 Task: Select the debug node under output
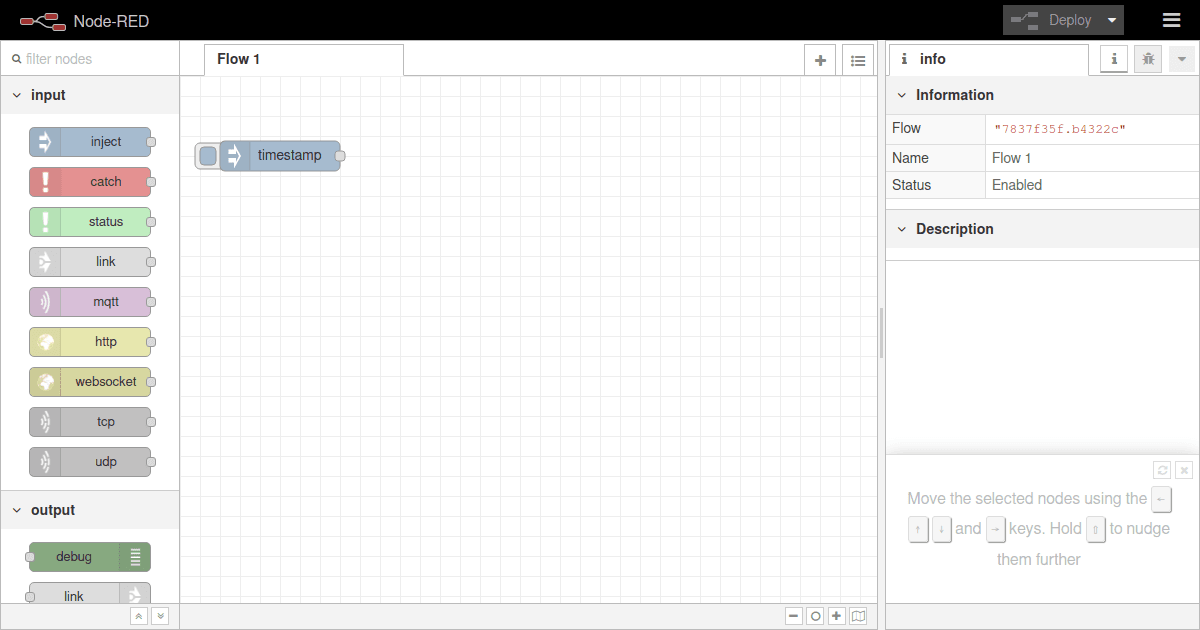[88, 556]
